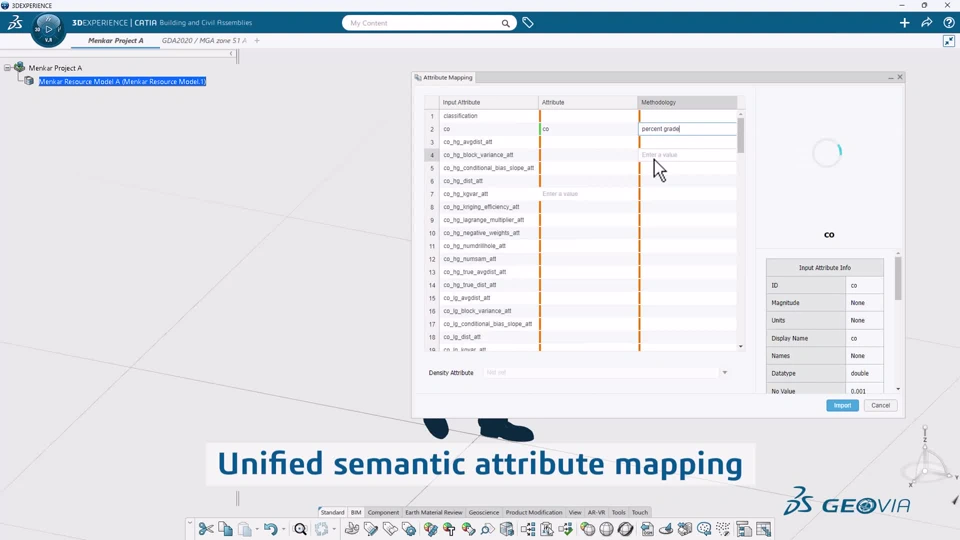Click the Input Attribute Info scrollbar
The width and height of the screenshot is (960, 540).
(x=898, y=279)
